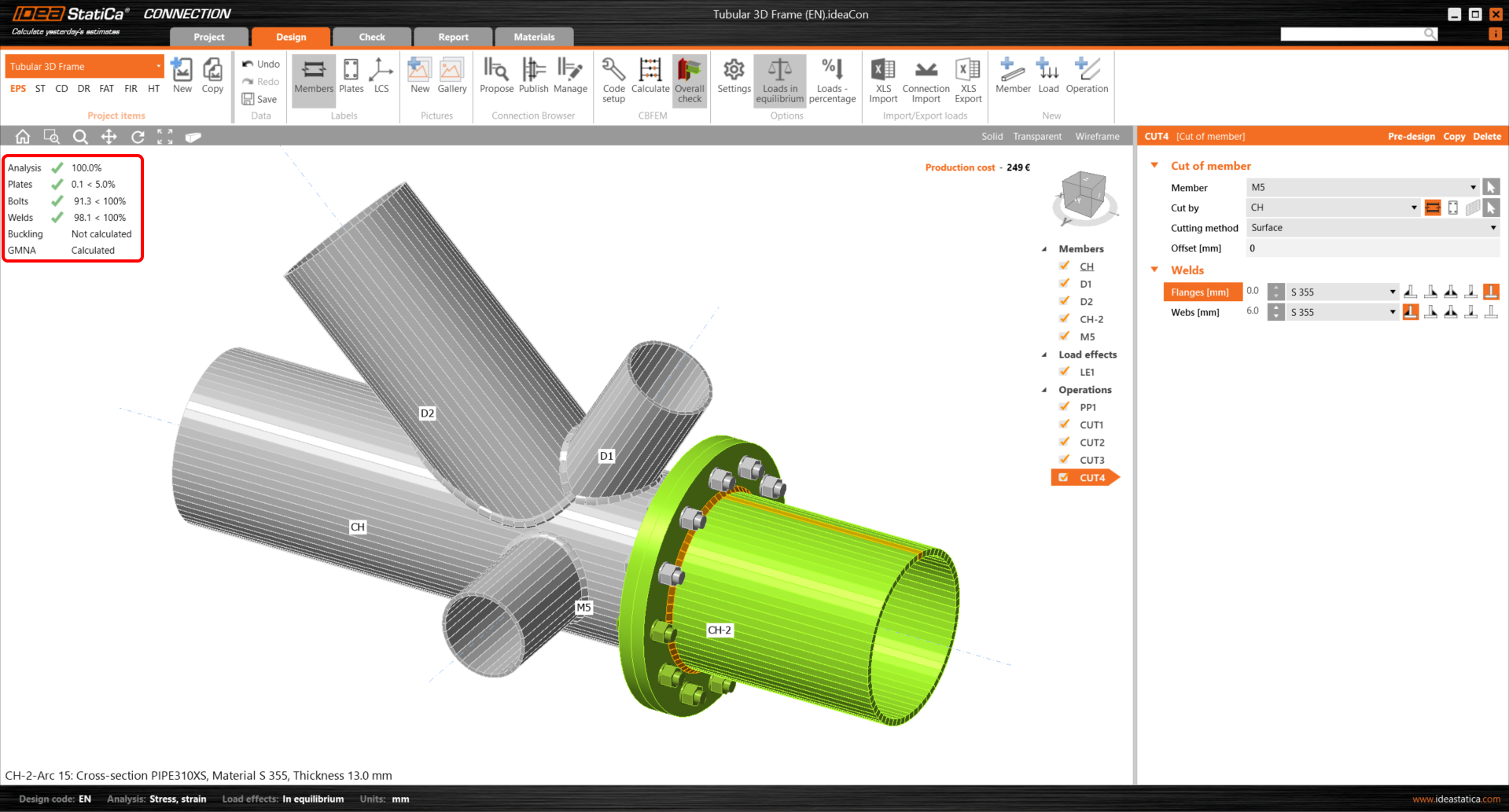Uncheck the CUT2 operation checkbox
The image size is (1509, 812).
1064,443
